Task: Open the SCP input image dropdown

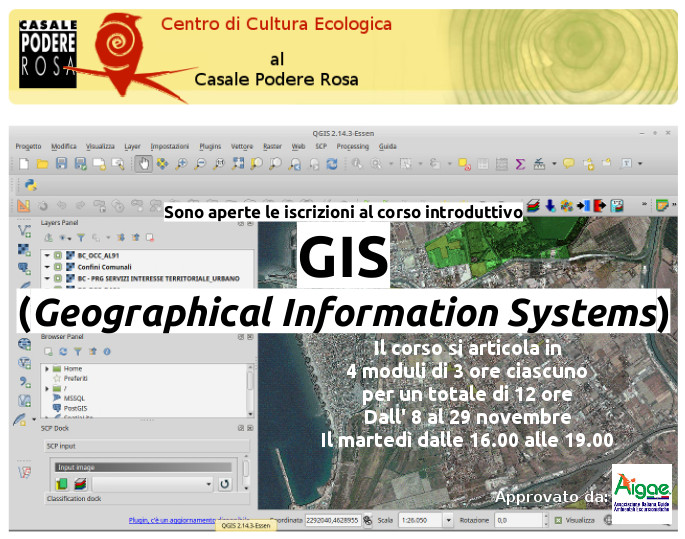Action: (x=208, y=484)
